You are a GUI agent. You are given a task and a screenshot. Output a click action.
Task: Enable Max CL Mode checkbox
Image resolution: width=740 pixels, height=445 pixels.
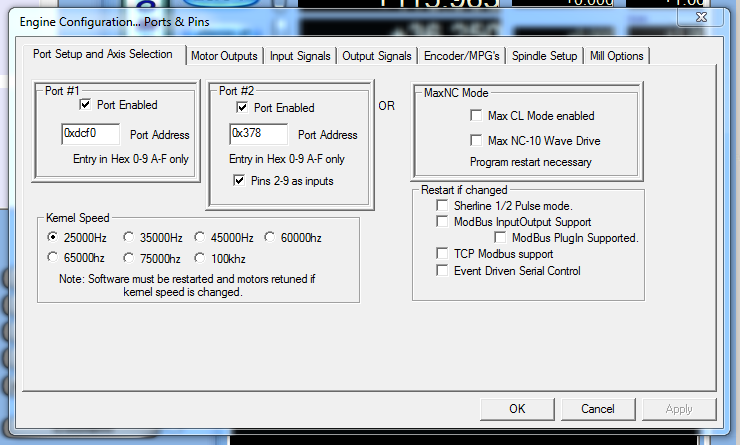point(476,116)
